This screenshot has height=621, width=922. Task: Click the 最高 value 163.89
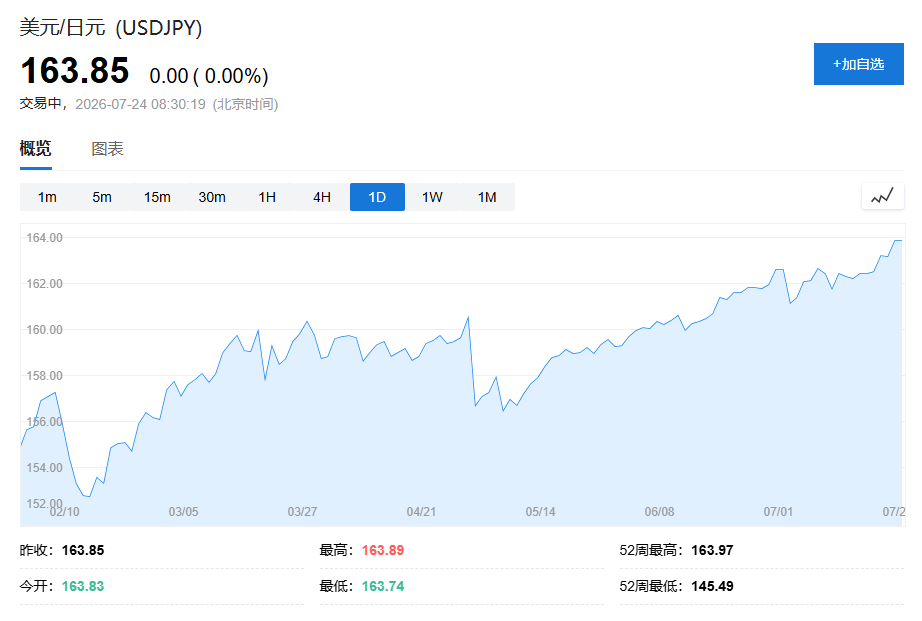(383, 550)
